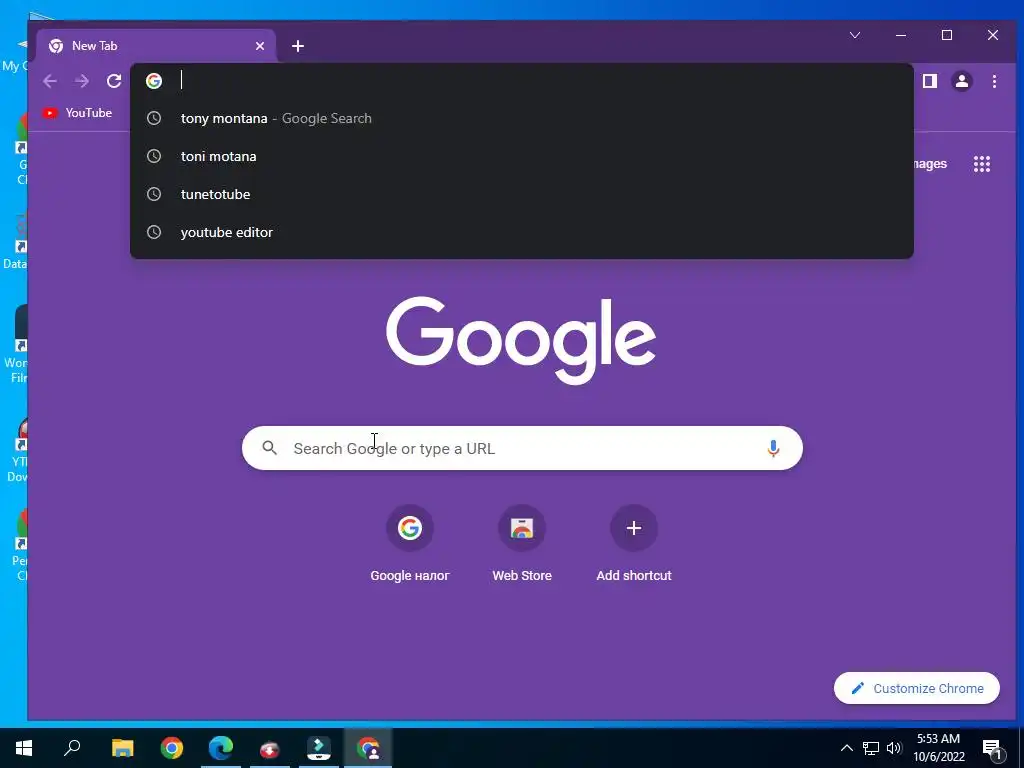This screenshot has width=1024, height=768.
Task: Open the red downloader app in the taskbar
Action: (269, 748)
